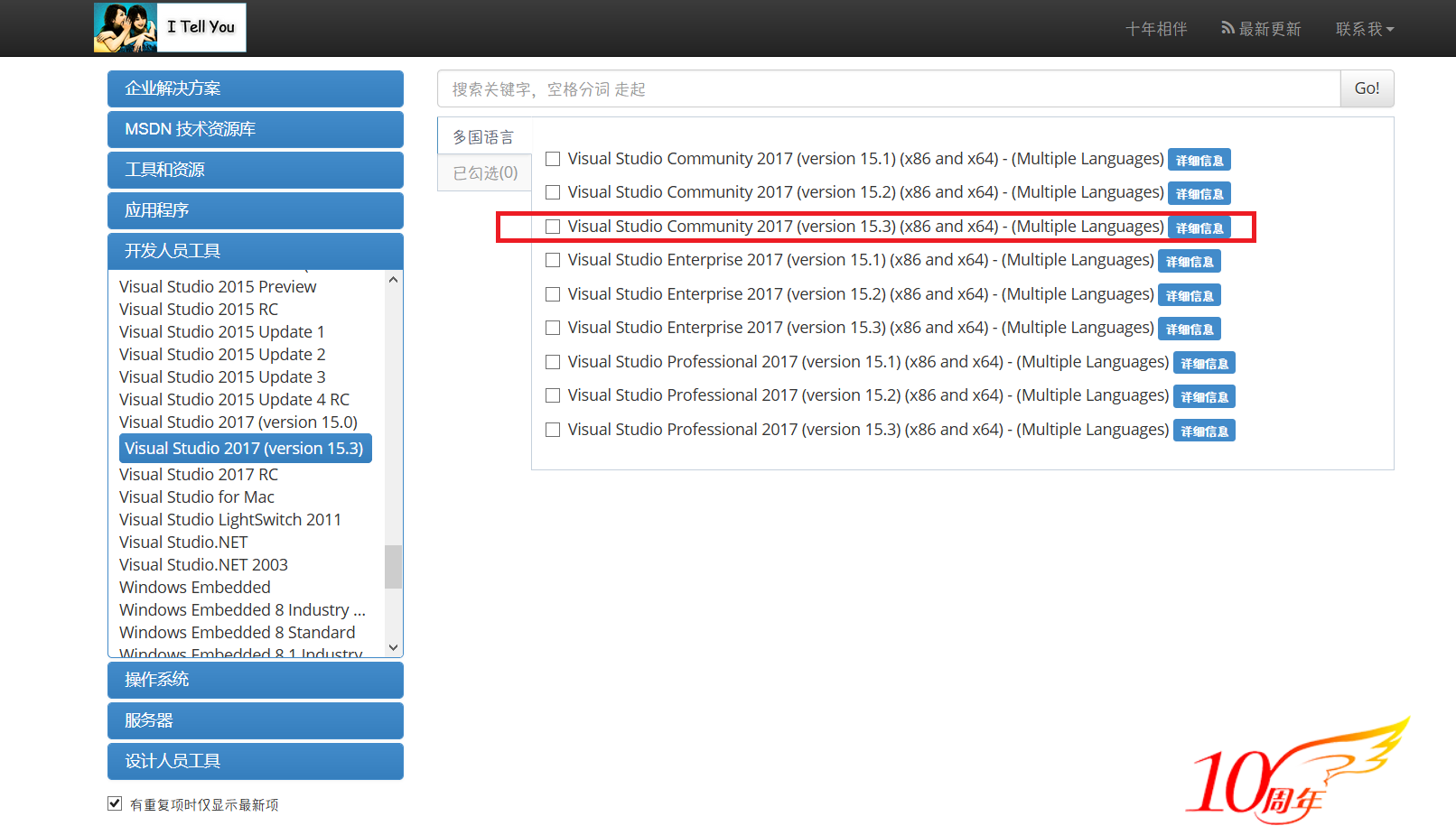Expand the MSDN 技术资源库 category
This screenshot has height=826, width=1456.
(x=256, y=129)
